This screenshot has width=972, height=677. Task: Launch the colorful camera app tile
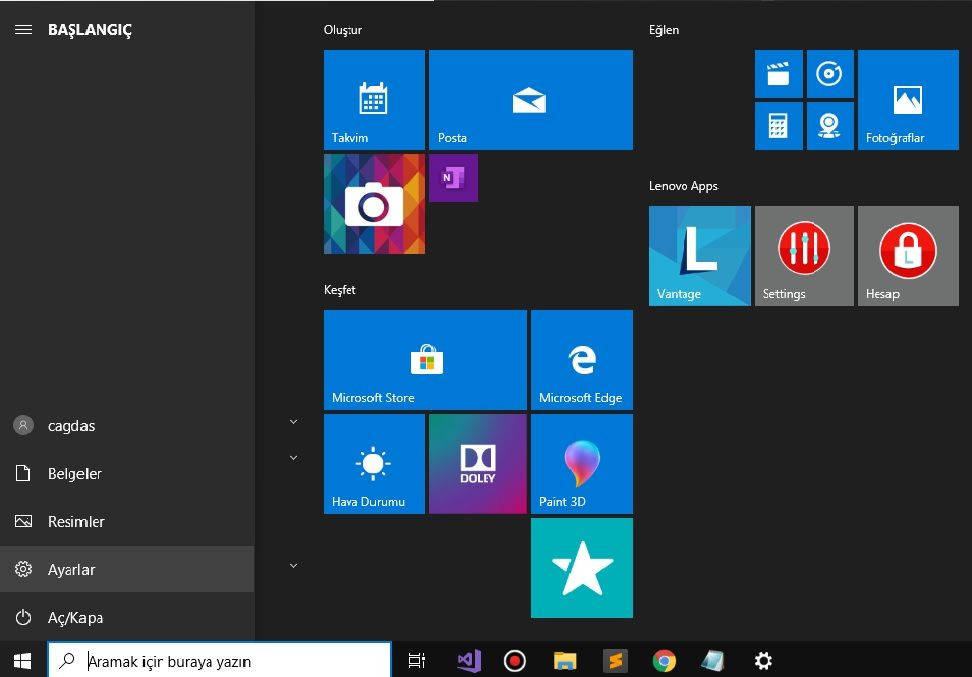coord(374,204)
